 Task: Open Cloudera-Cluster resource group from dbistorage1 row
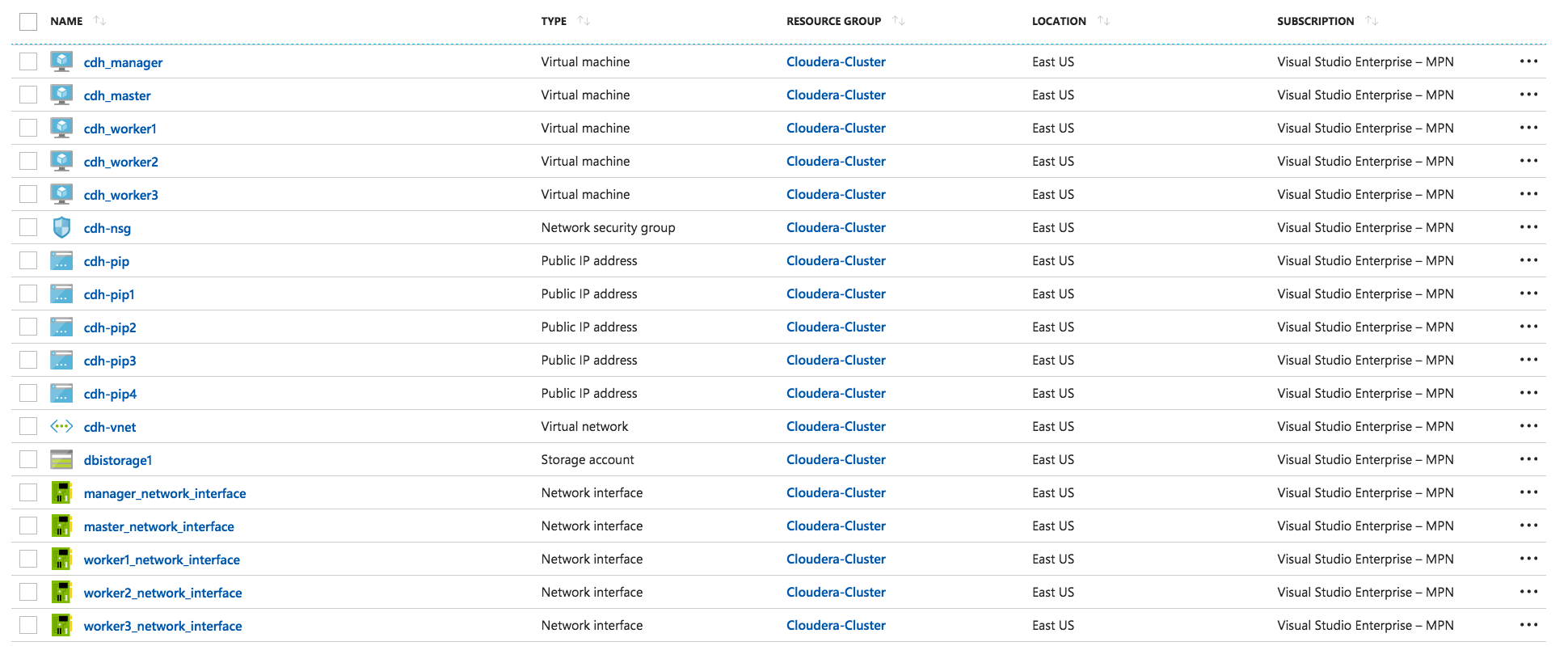tap(836, 459)
